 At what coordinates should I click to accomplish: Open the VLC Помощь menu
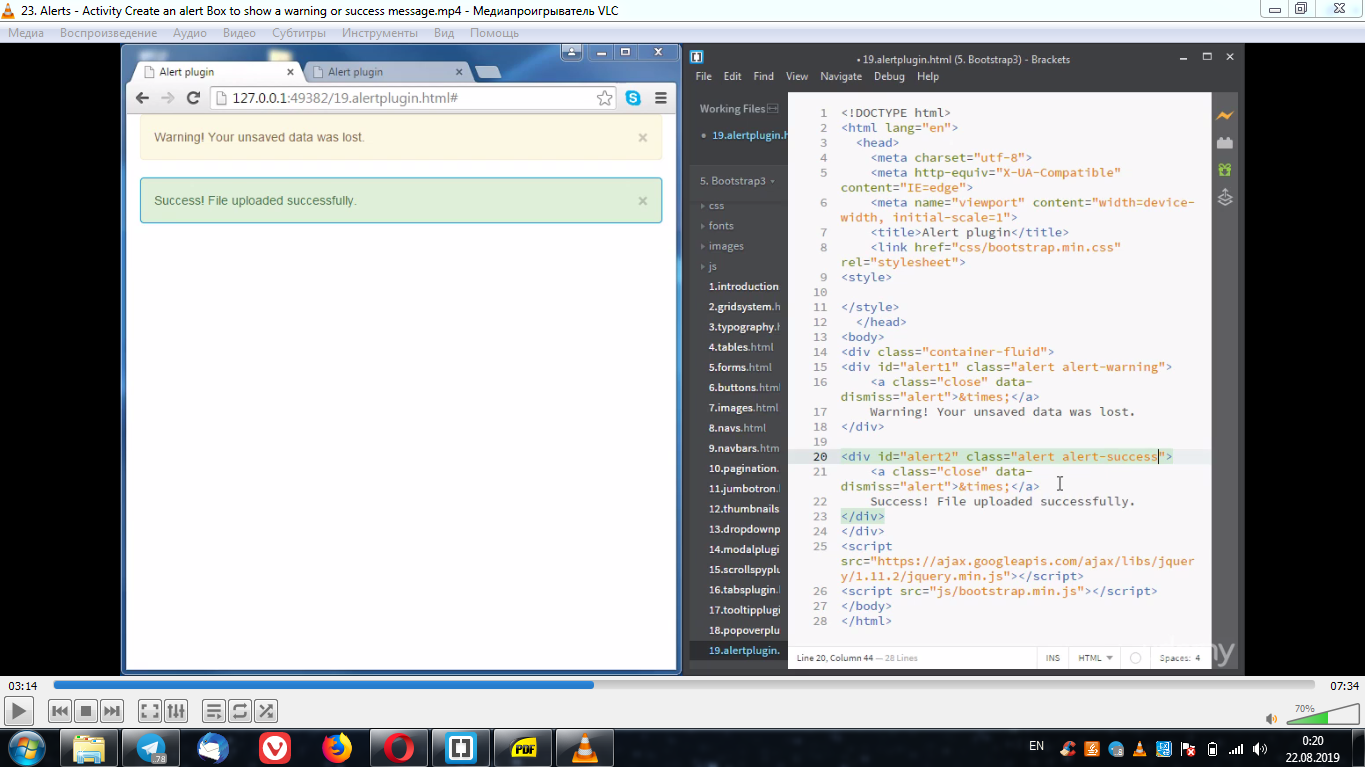(x=494, y=33)
